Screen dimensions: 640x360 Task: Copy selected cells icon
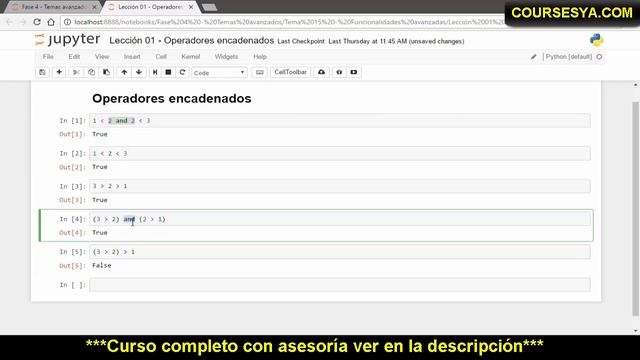tap(91, 72)
